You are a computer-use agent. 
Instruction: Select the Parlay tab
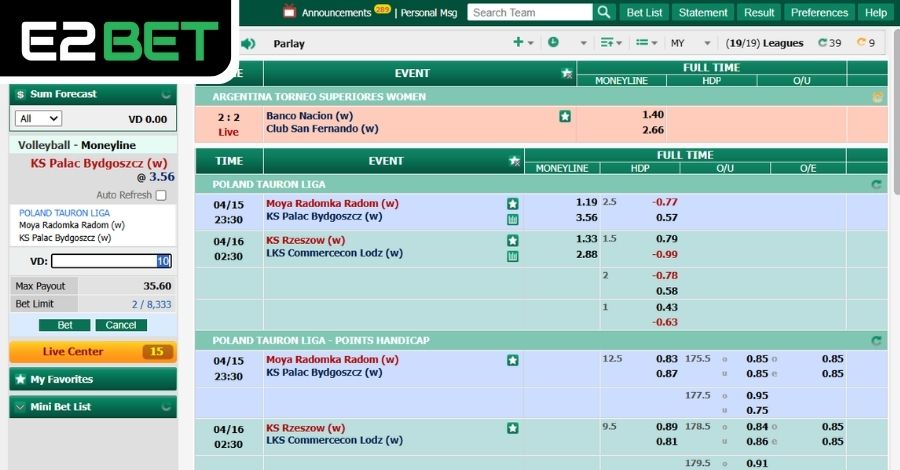click(x=289, y=44)
